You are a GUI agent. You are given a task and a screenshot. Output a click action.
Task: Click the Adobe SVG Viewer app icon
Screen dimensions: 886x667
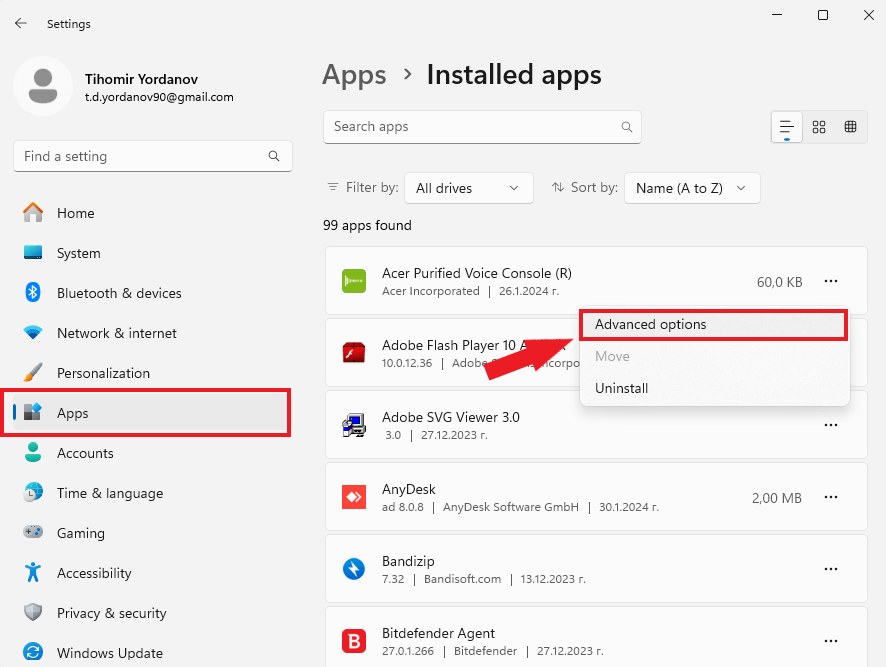pos(354,425)
